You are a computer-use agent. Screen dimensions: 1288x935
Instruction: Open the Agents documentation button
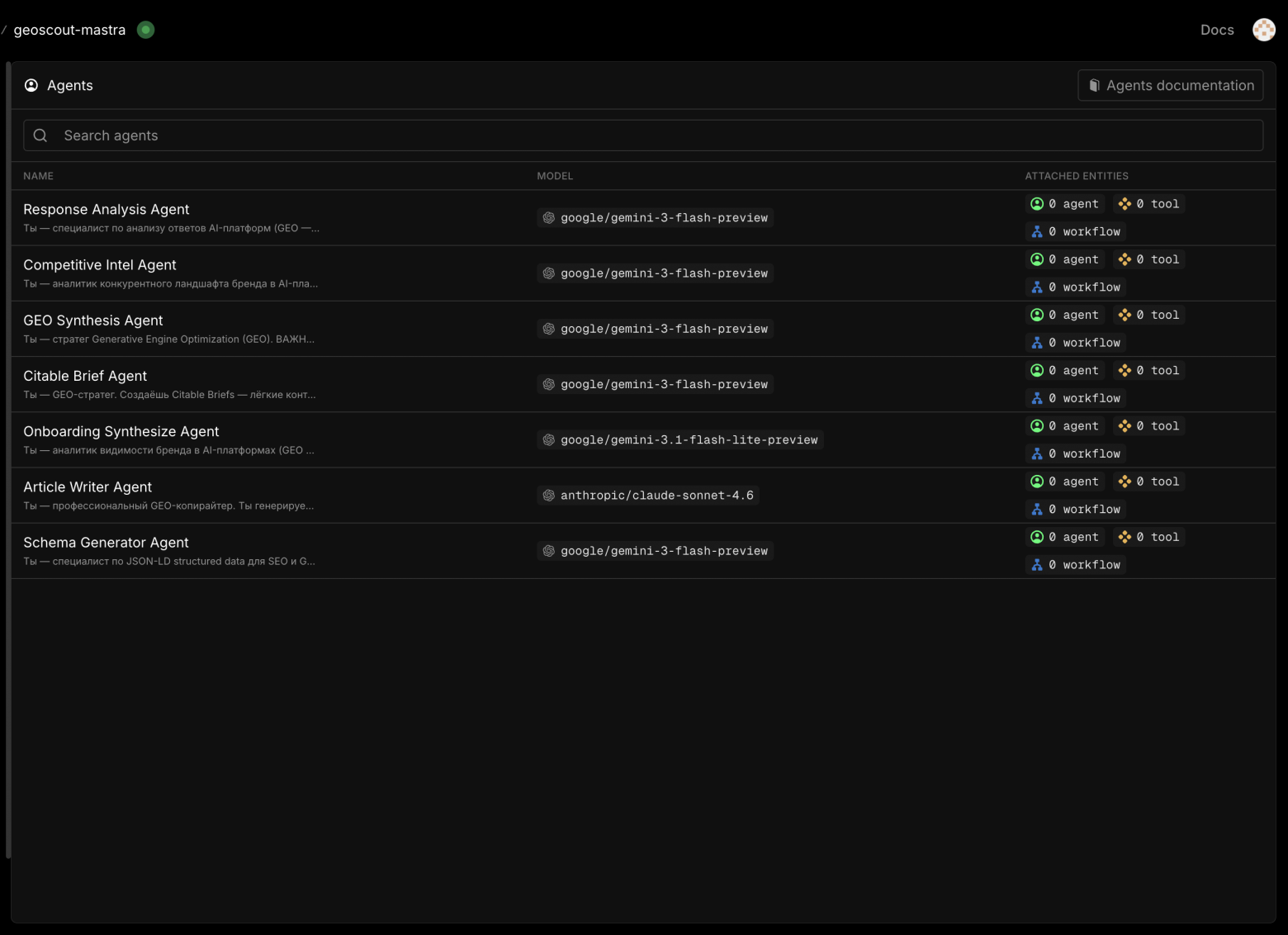[x=1170, y=86]
